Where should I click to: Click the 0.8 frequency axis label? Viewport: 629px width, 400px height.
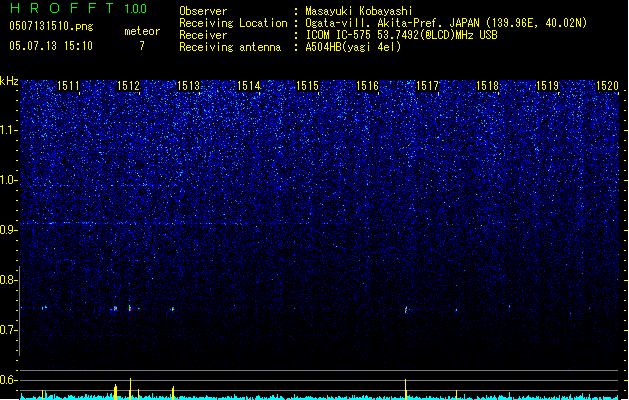click(8, 280)
